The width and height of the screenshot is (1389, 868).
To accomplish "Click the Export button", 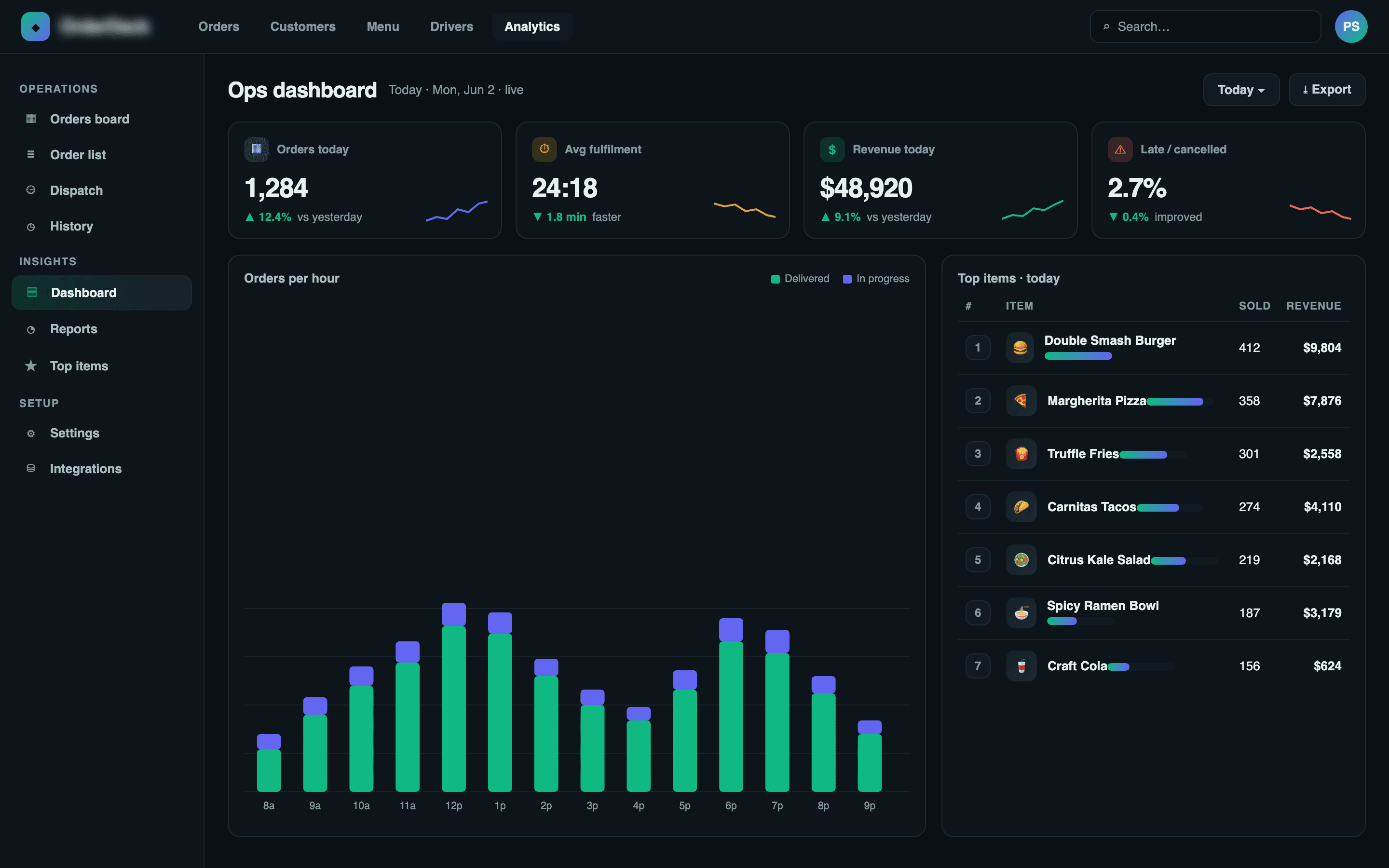I will [1326, 90].
